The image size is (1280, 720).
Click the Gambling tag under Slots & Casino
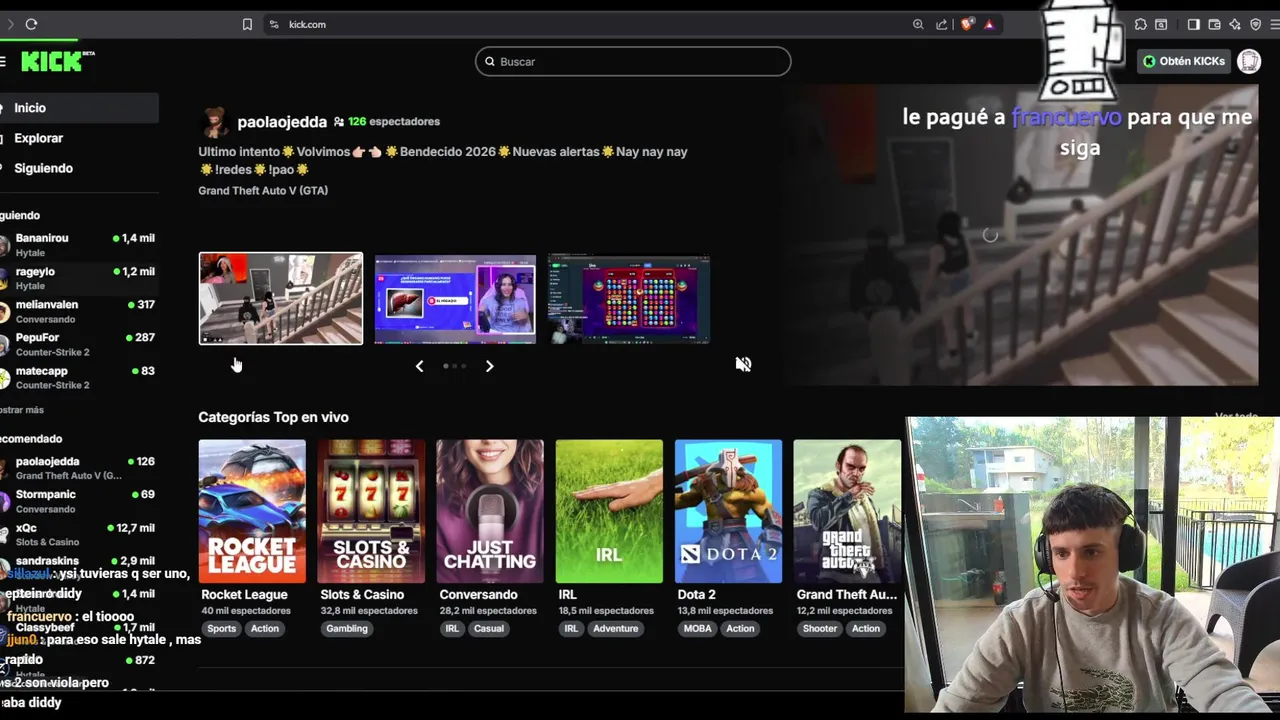pyautogui.click(x=347, y=628)
